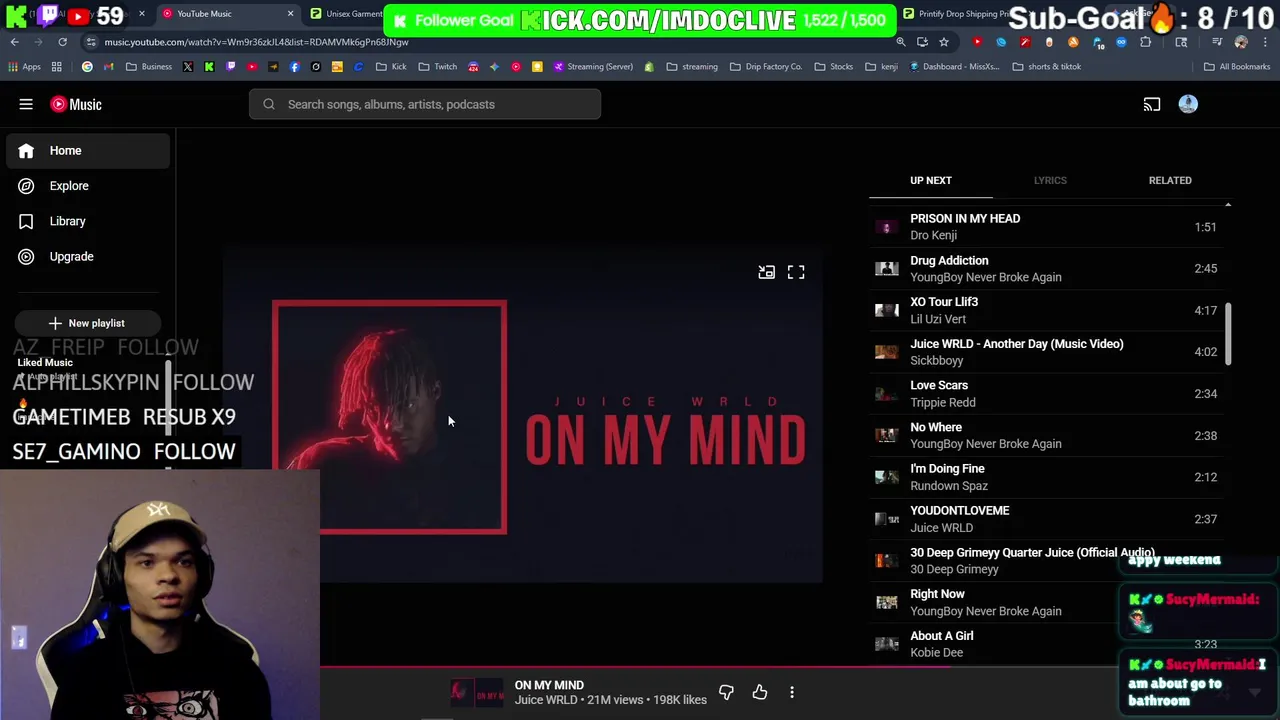Click the browser Back arrow

tap(14, 42)
